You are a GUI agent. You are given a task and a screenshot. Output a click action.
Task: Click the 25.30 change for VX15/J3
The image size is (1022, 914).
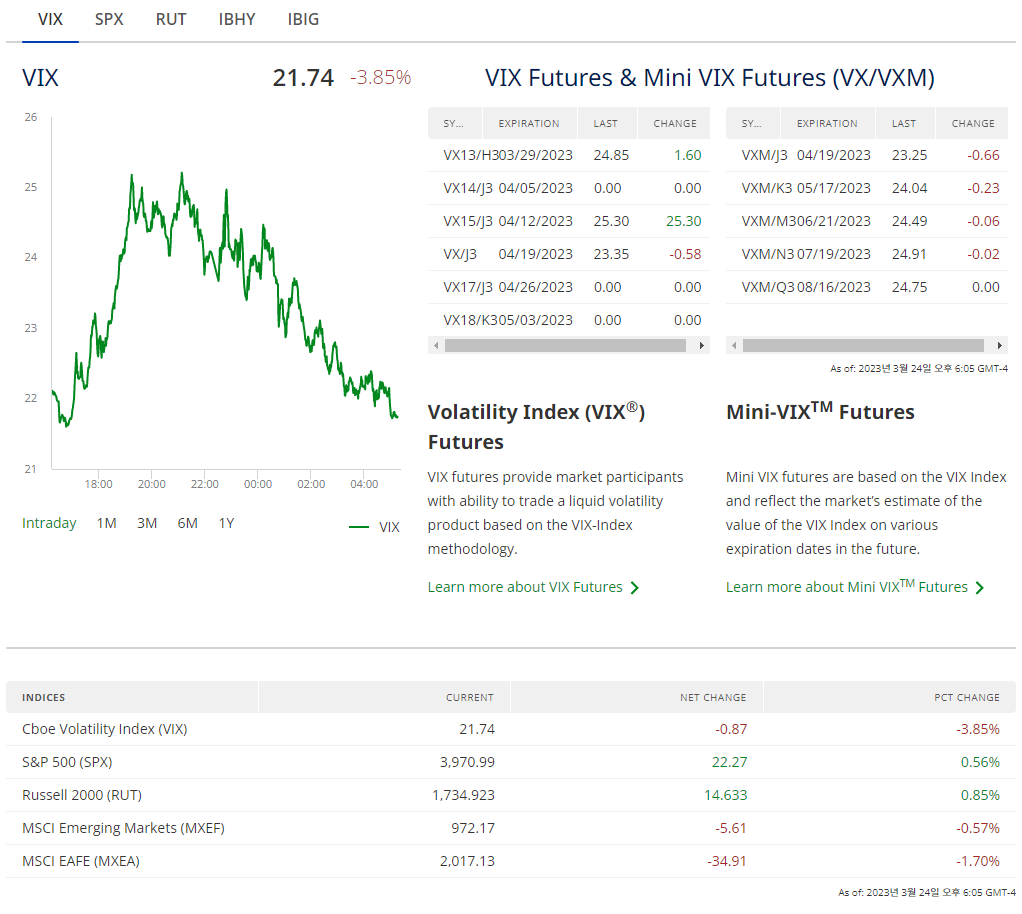tap(684, 221)
